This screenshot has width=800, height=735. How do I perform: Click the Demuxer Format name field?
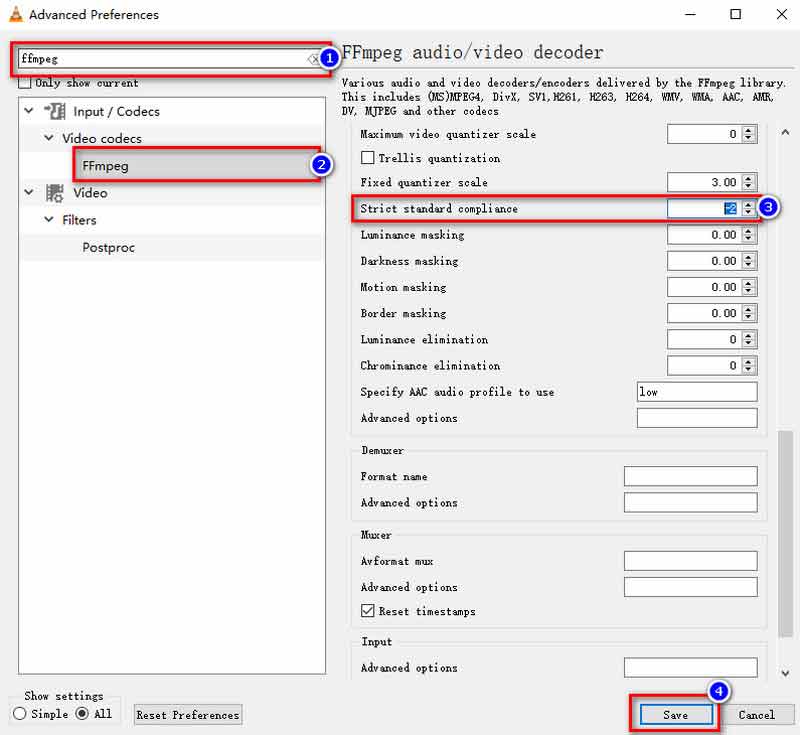(690, 476)
